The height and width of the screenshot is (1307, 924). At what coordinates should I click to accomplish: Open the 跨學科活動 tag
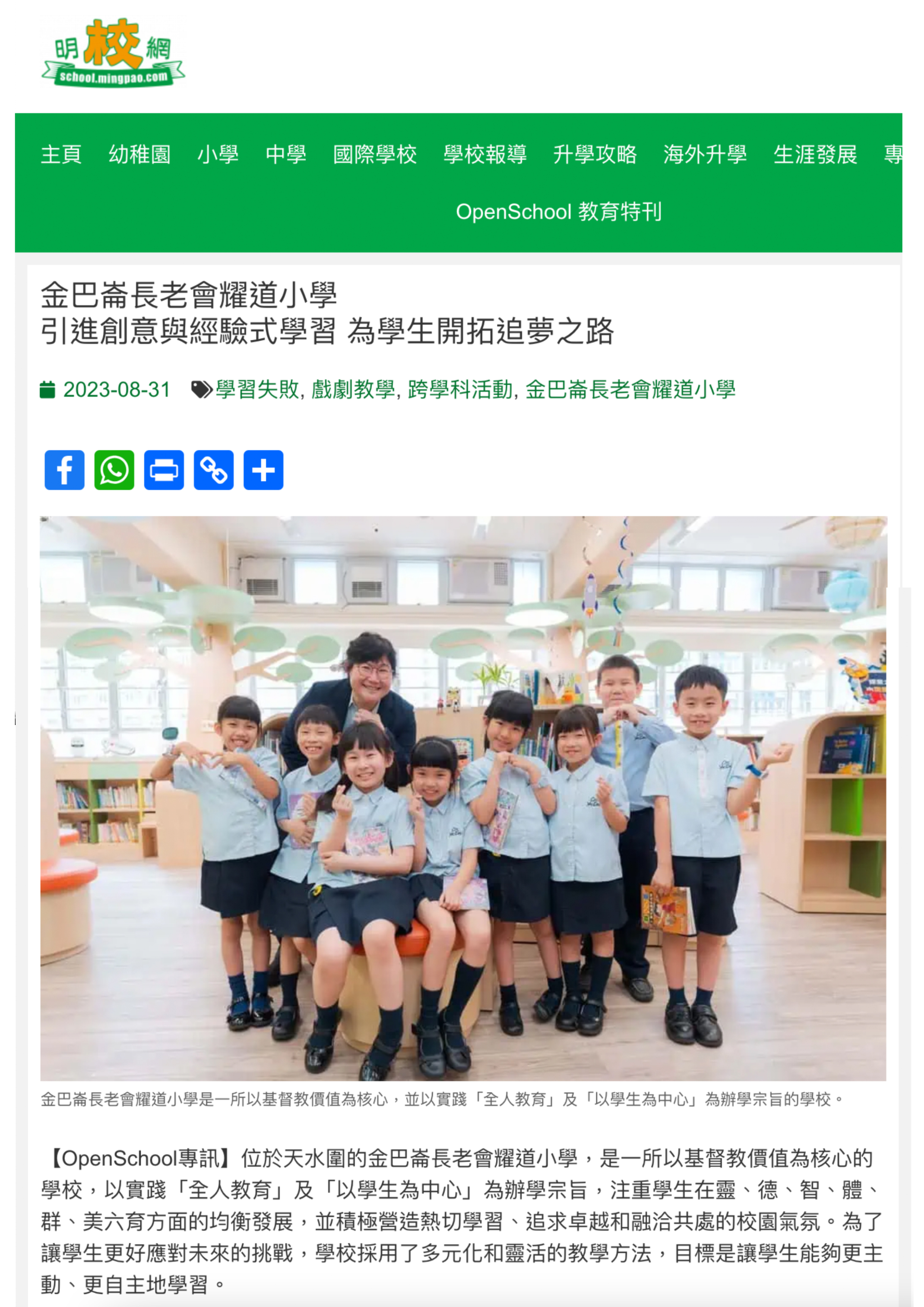460,389
